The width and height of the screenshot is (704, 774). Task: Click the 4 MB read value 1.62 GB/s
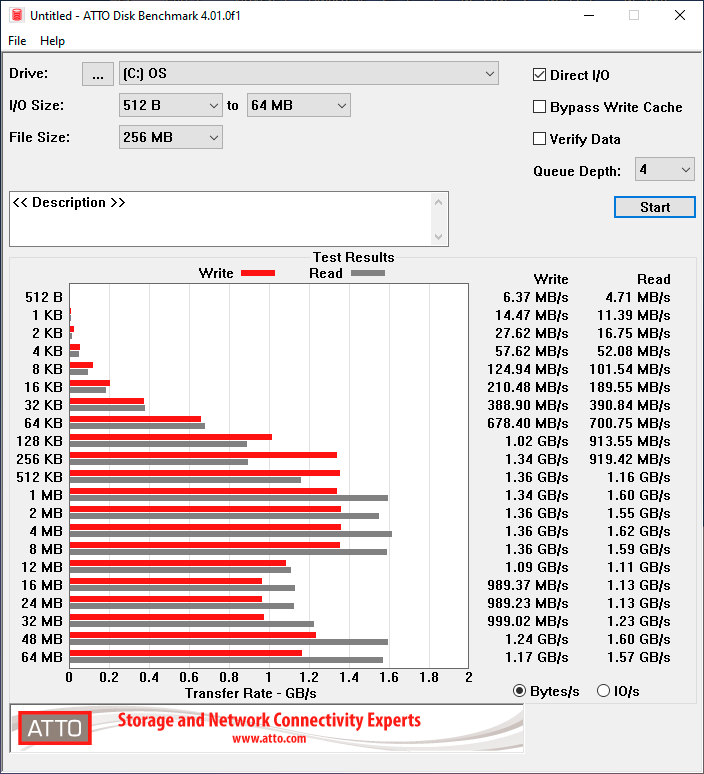pos(638,531)
